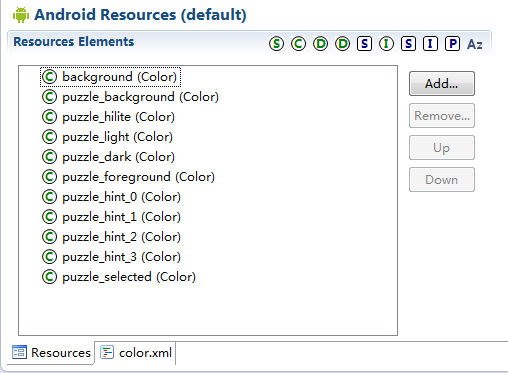
Task: Select "background (Color)" row
Action: pos(110,77)
